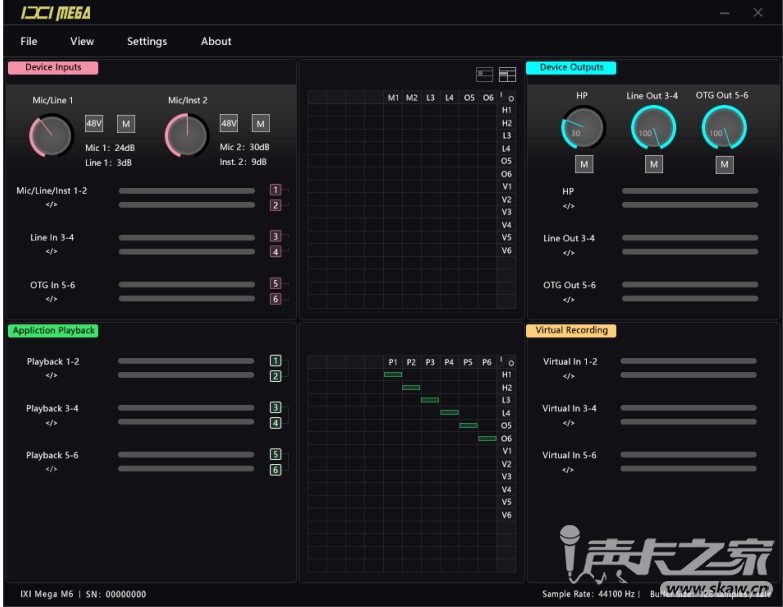The height and width of the screenshot is (607, 783).
Task: Toggle stereo link under Virtual In 3-4
Action: [569, 423]
